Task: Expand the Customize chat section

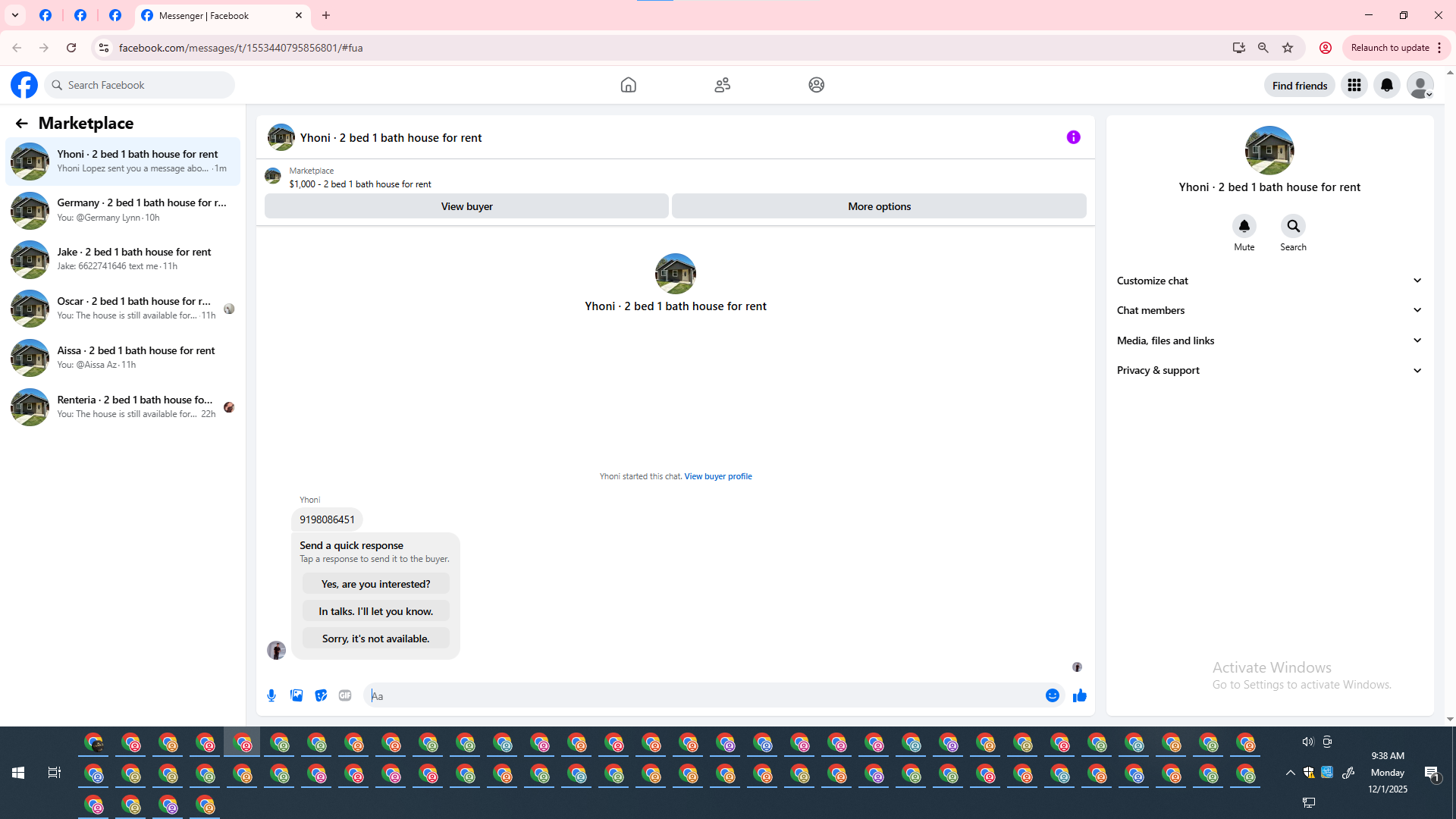Action: tap(1269, 281)
